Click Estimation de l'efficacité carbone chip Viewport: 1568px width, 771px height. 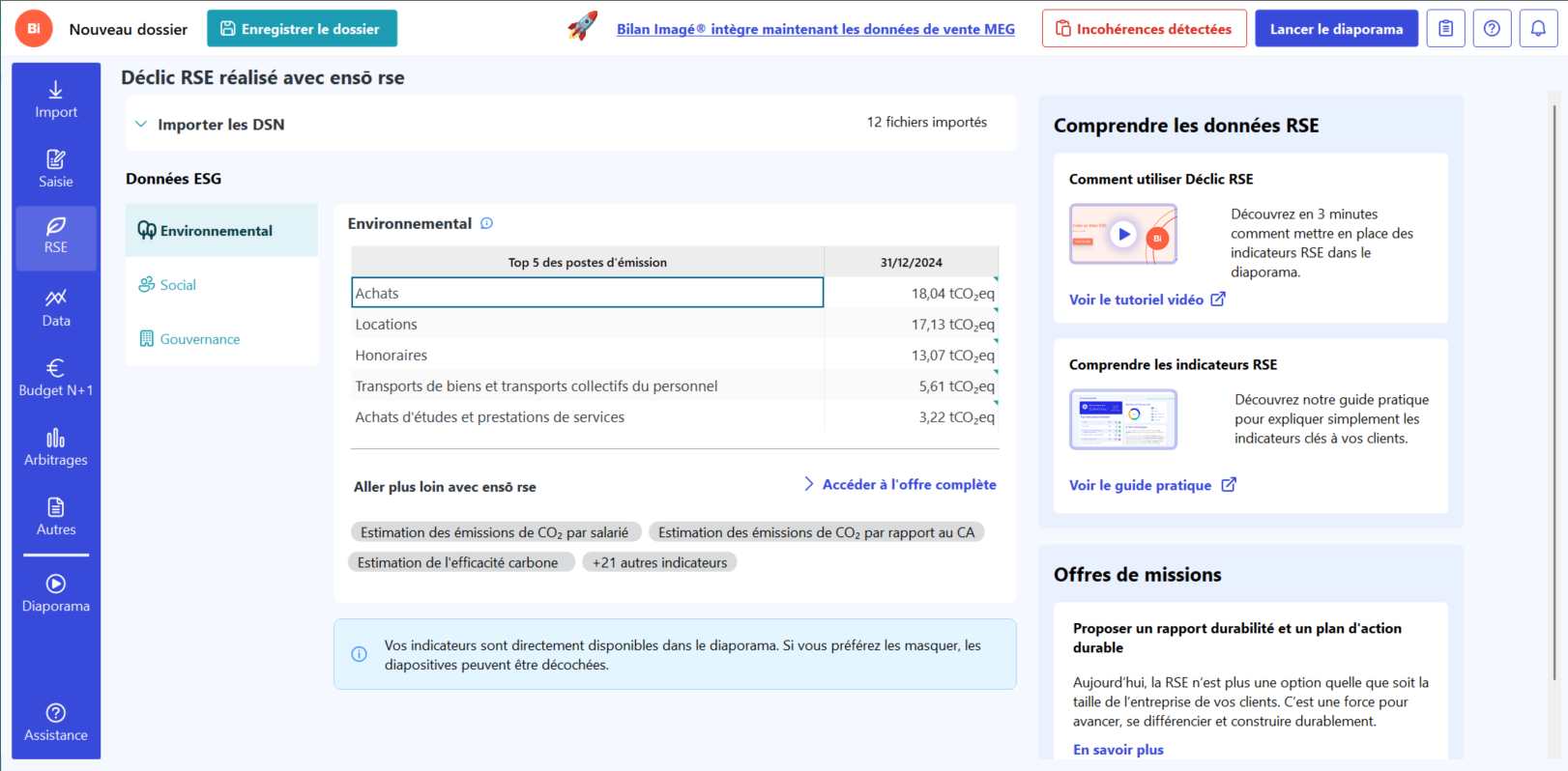coord(461,562)
